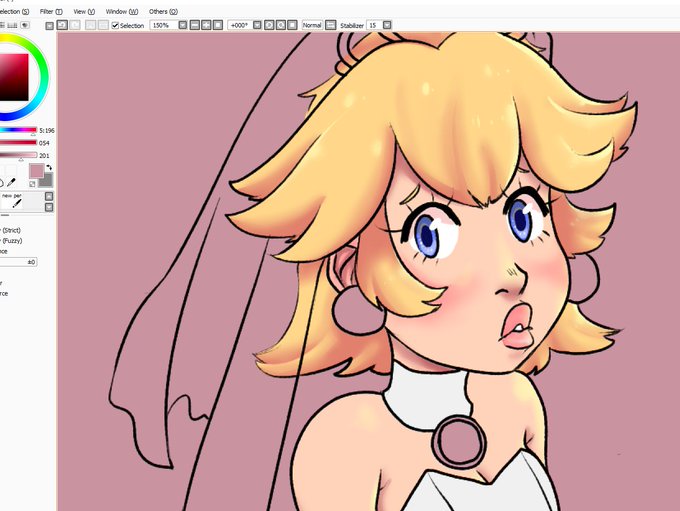Flip the canvas view horizontally

point(330,25)
